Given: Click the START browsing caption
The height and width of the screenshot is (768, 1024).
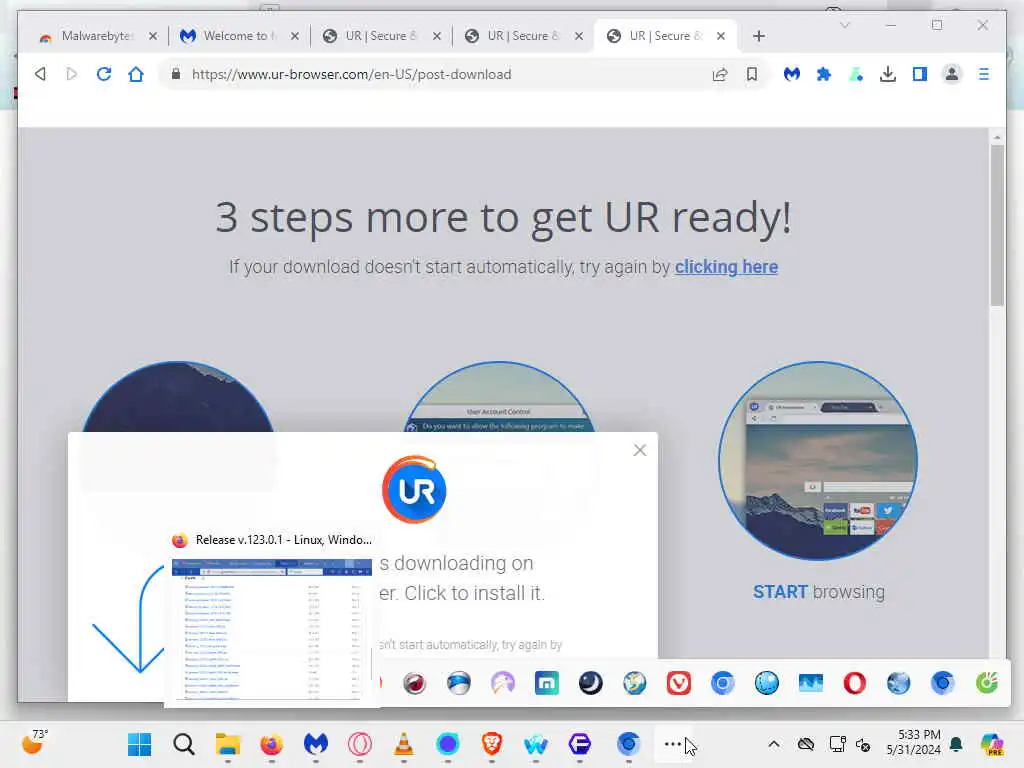Looking at the screenshot, I should tap(819, 592).
